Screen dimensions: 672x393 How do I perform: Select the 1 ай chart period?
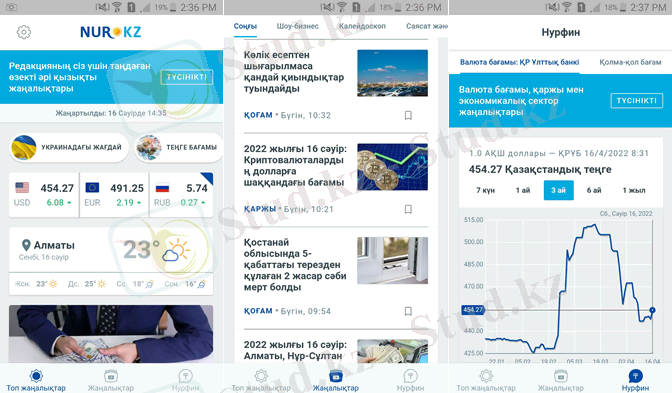pyautogui.click(x=523, y=190)
